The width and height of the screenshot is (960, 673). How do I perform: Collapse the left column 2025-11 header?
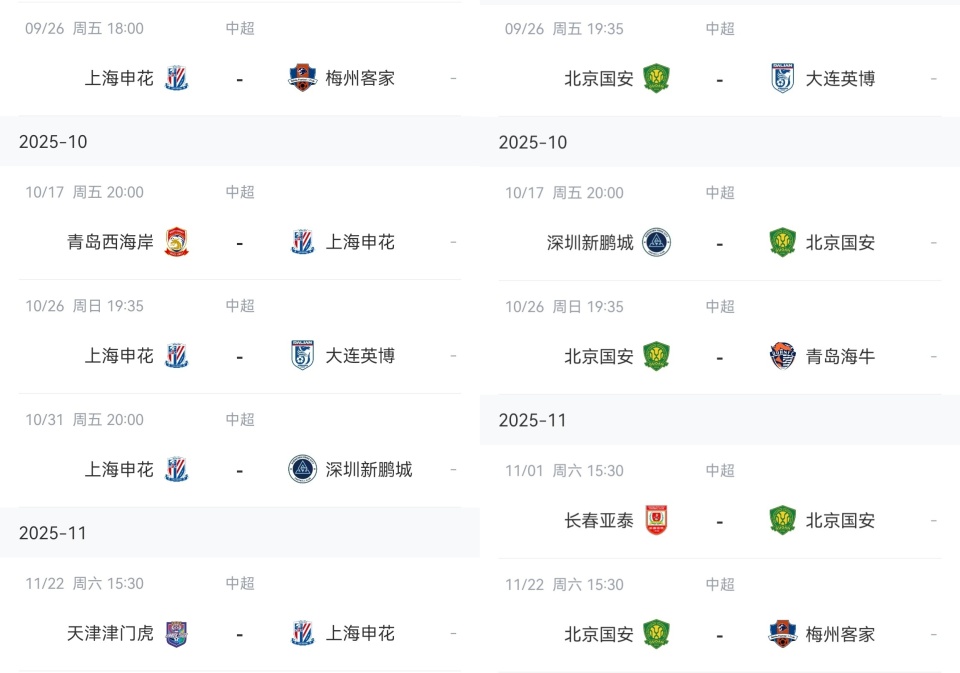tap(44, 533)
